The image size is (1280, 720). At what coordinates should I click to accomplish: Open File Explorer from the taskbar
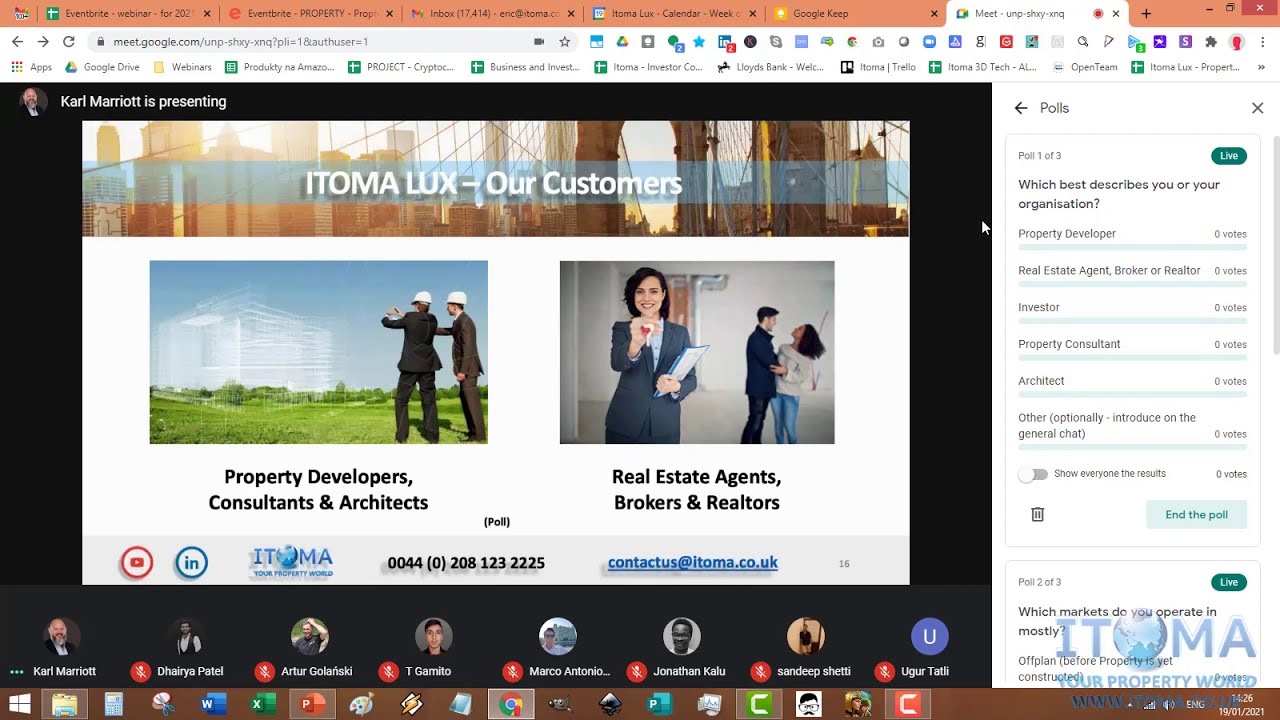65,705
